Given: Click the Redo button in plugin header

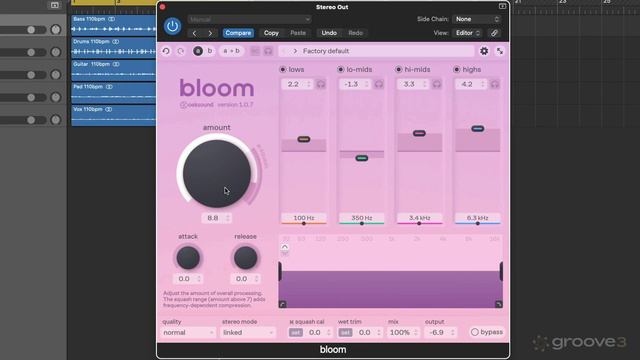Looking at the screenshot, I should click(x=356, y=33).
